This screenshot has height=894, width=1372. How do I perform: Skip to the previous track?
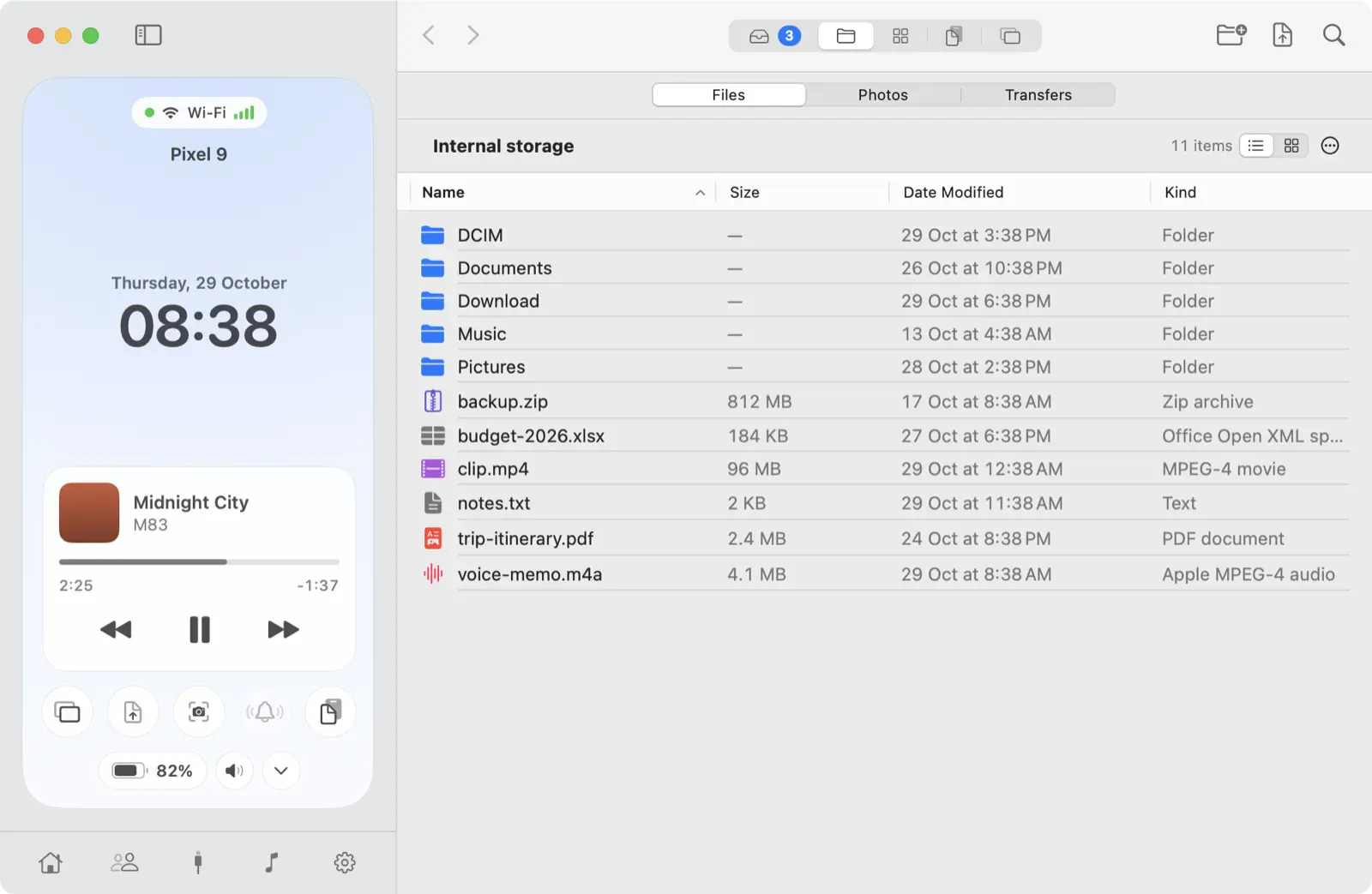click(x=116, y=630)
